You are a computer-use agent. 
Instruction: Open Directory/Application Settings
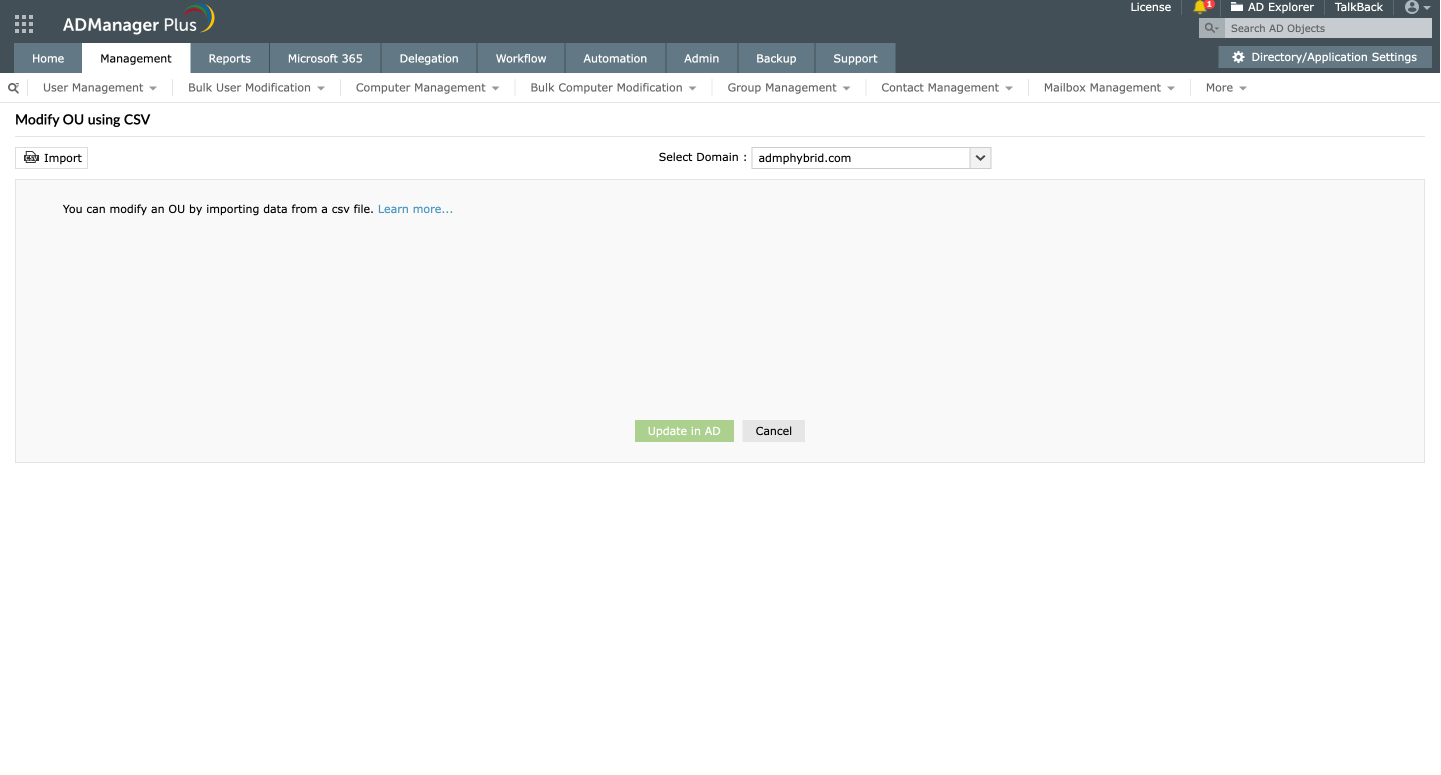click(1324, 57)
